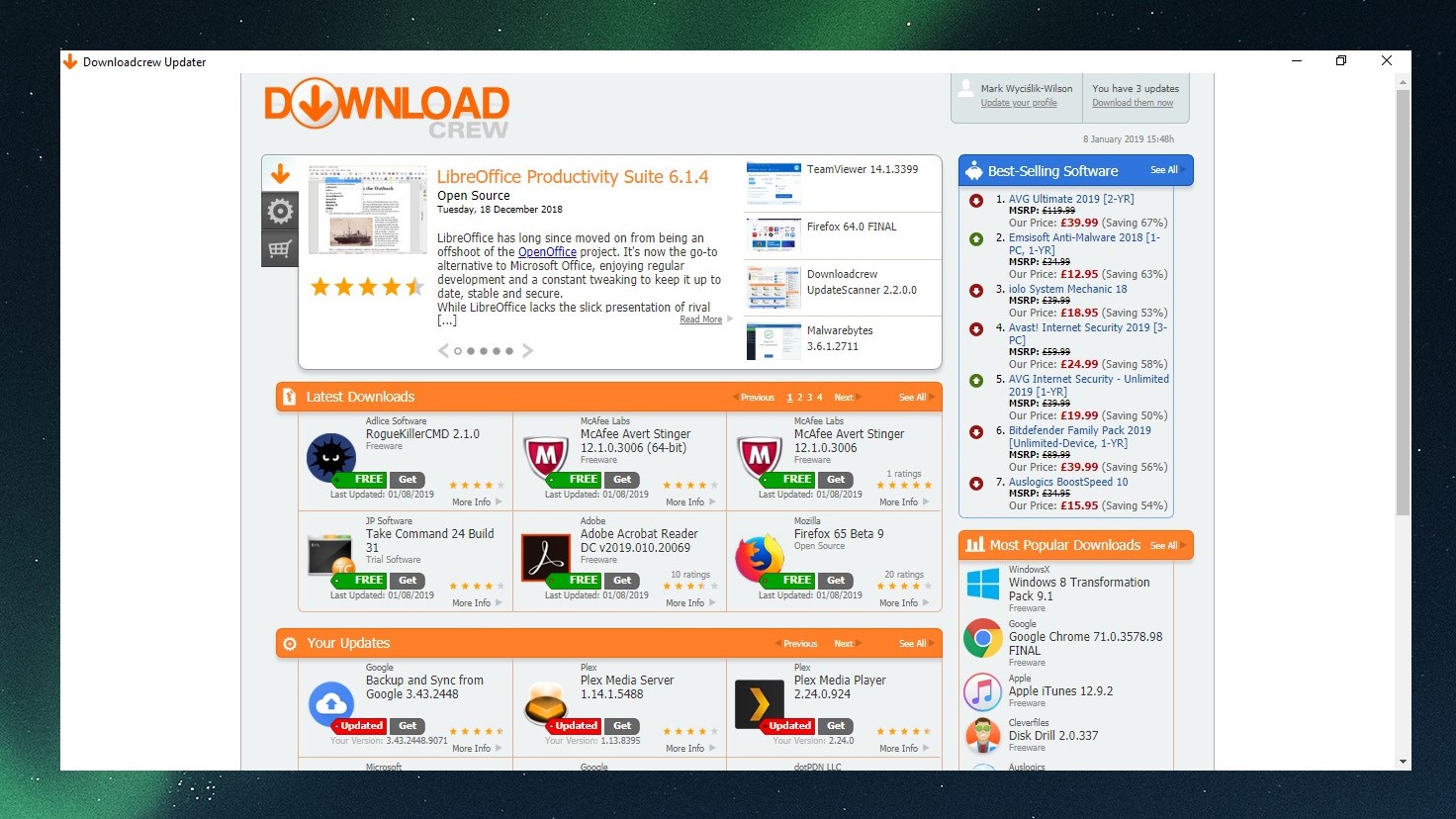Select the last carousel dot indicator

point(509,351)
